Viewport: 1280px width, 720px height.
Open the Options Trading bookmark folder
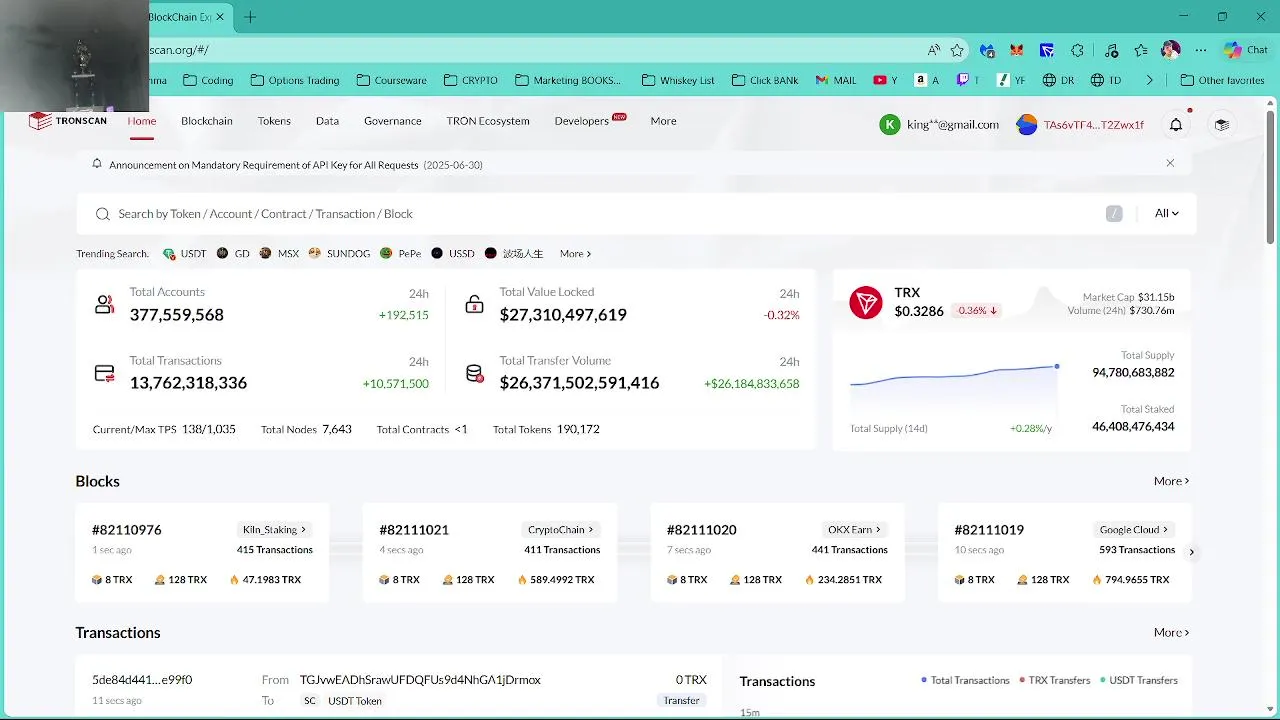pyautogui.click(x=295, y=80)
